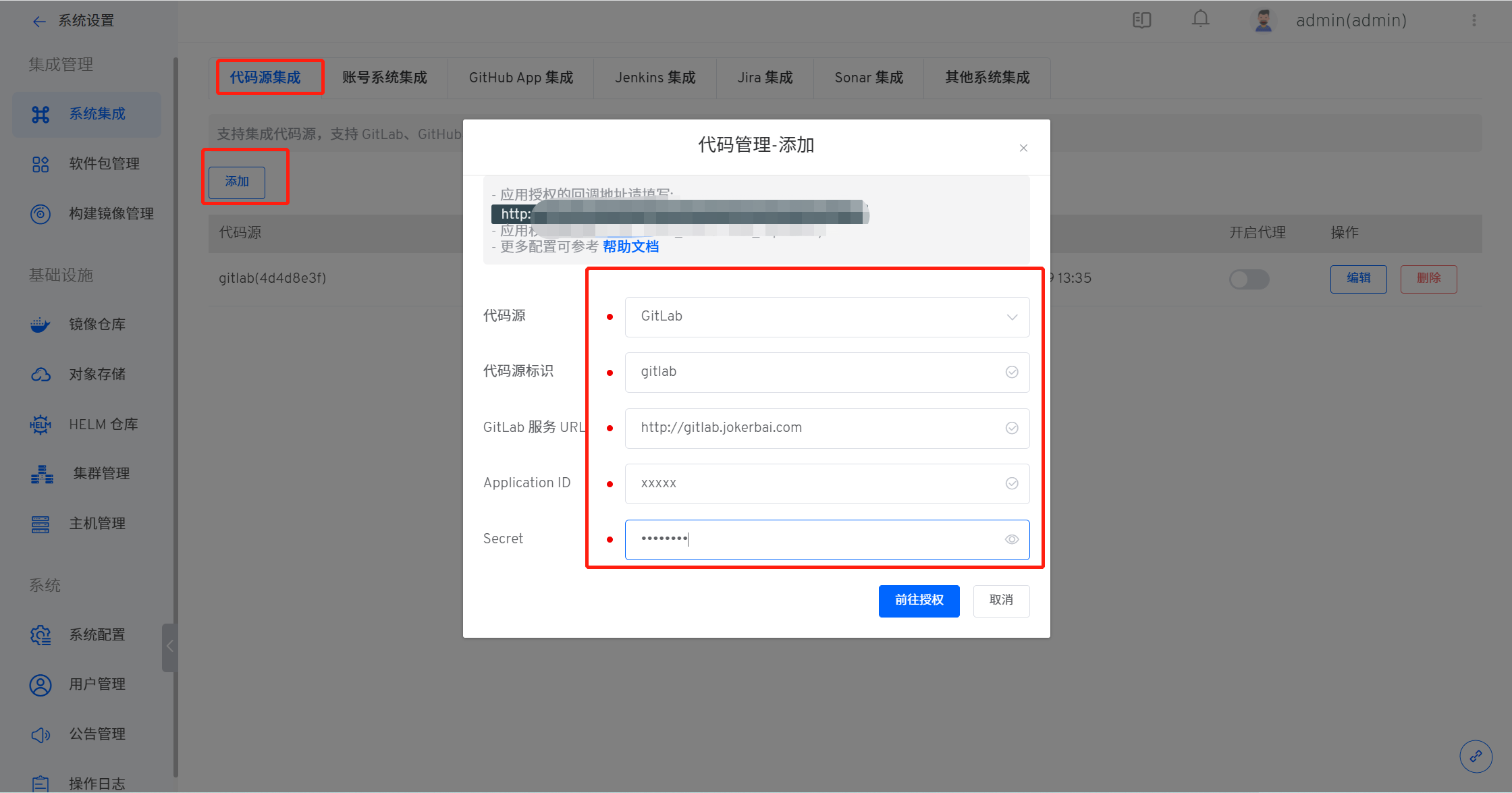Open the 对象存储 cloud icon
The image size is (1512, 793).
[40, 375]
